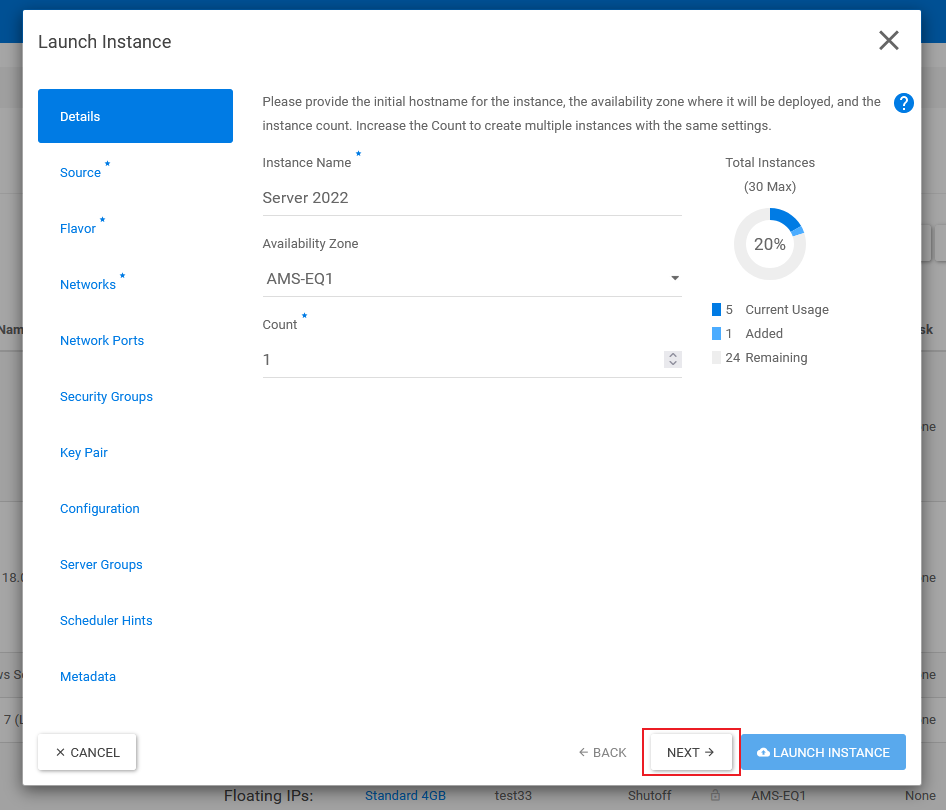Click the 'test33' text in background table
Image resolution: width=946 pixels, height=810 pixels.
tap(513, 796)
